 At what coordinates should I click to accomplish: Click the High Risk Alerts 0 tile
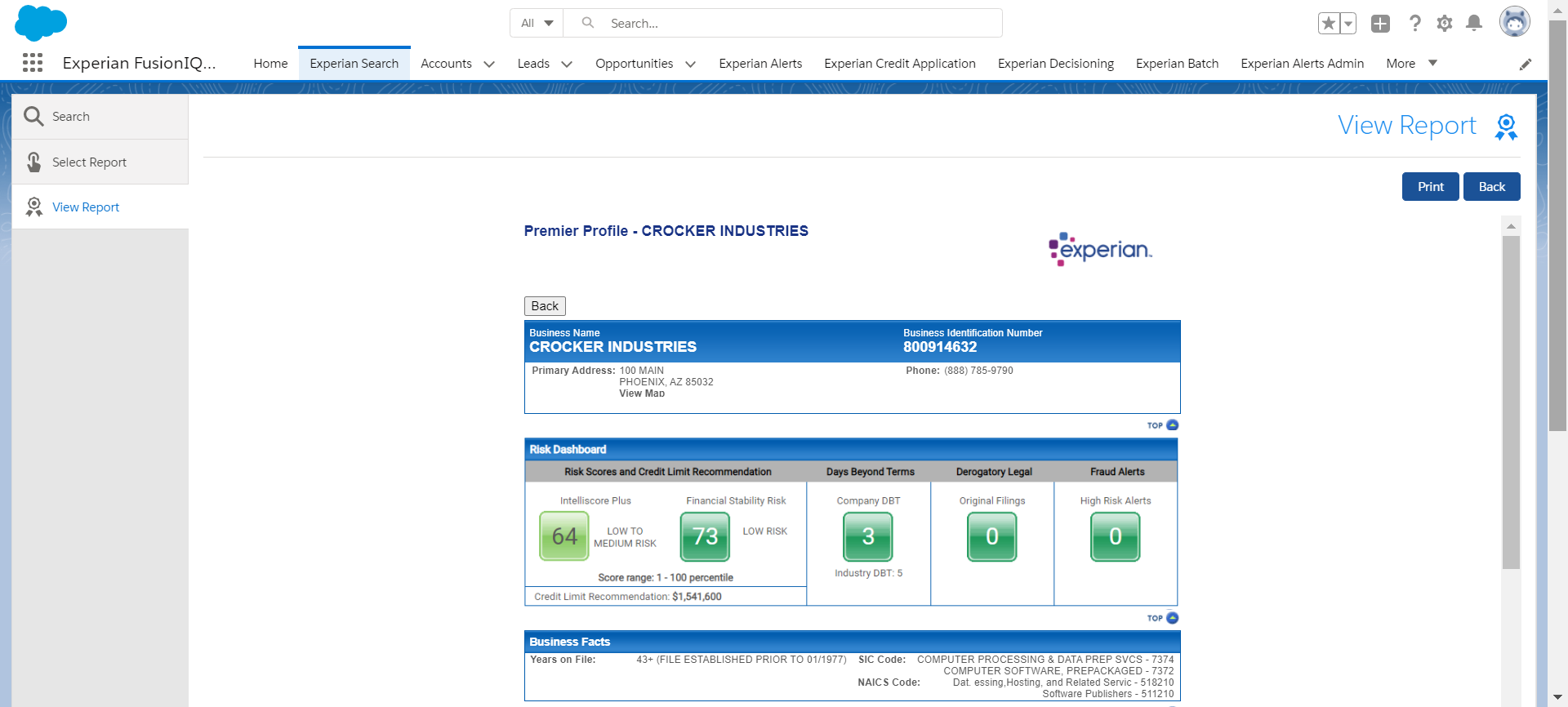click(x=1116, y=536)
